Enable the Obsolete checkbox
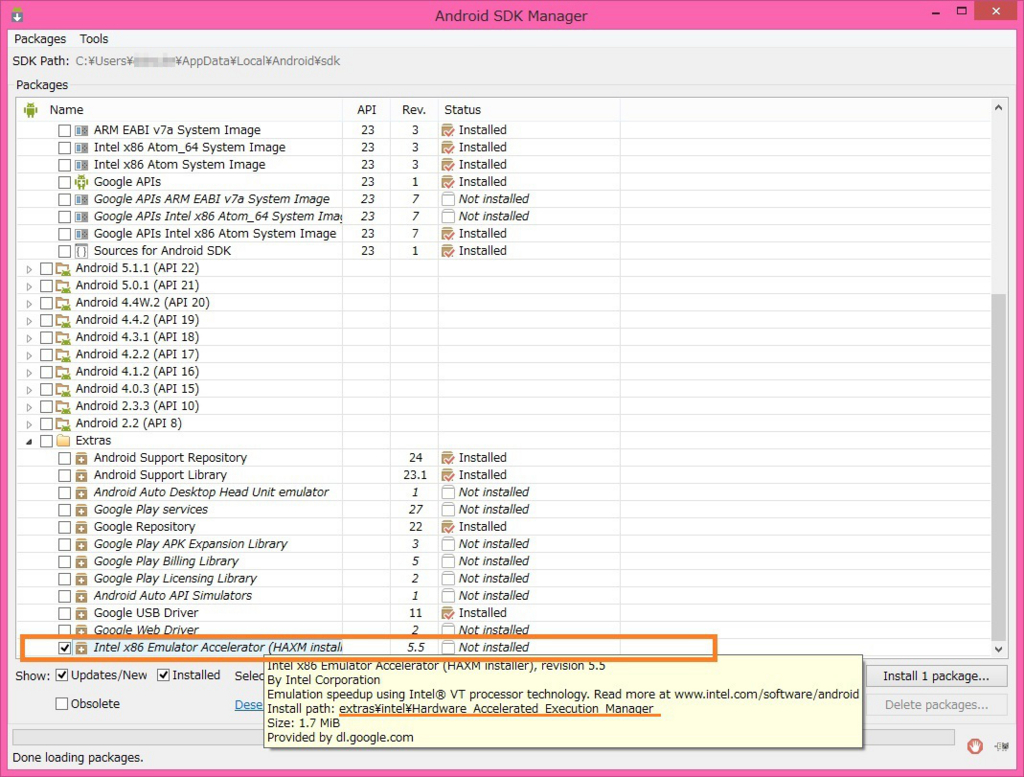 62,704
